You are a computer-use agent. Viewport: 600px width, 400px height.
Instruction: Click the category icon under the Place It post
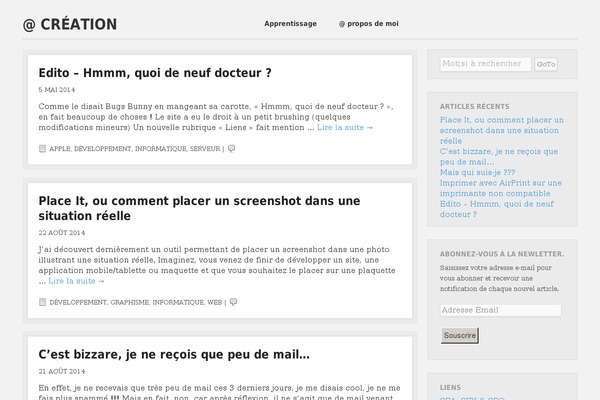(42, 302)
